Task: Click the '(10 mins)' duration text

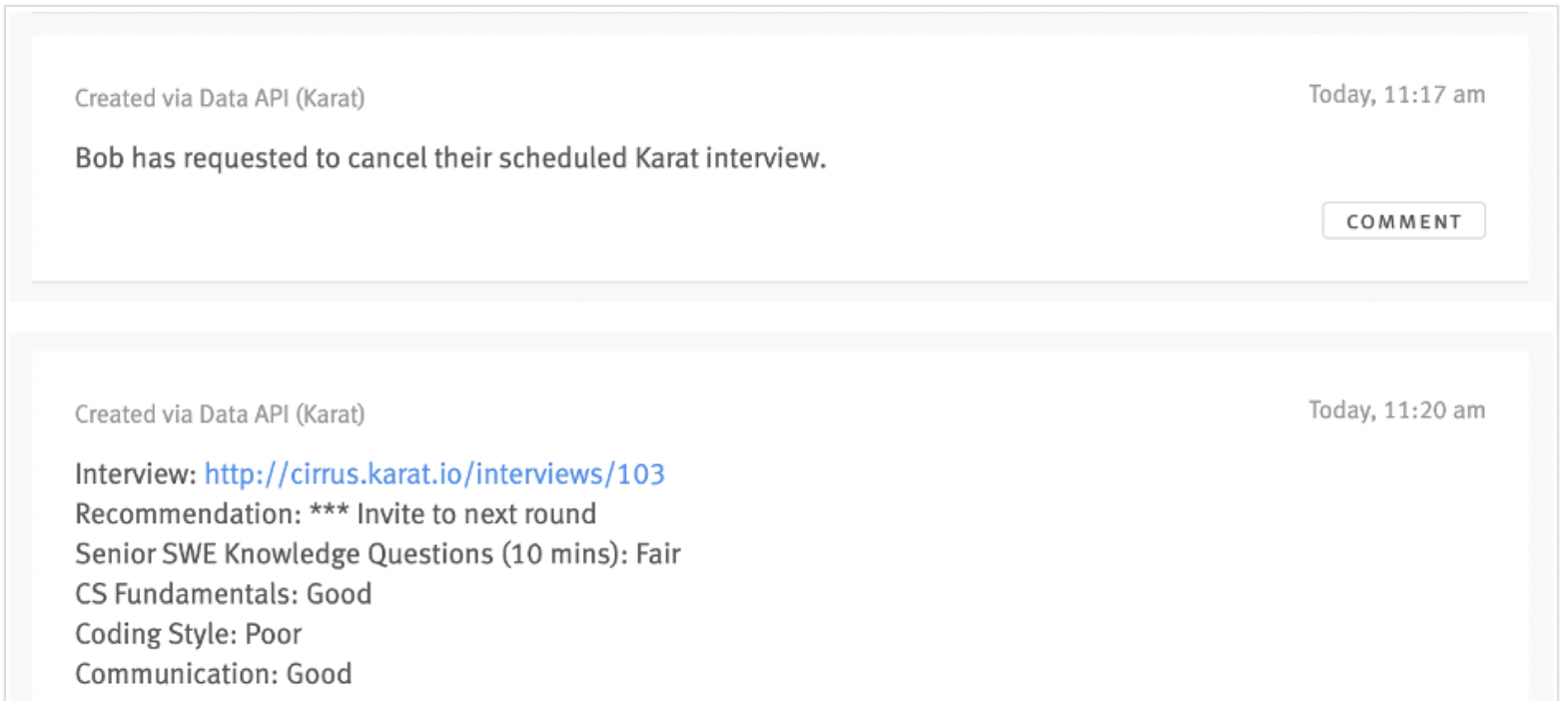Action: 564,553
